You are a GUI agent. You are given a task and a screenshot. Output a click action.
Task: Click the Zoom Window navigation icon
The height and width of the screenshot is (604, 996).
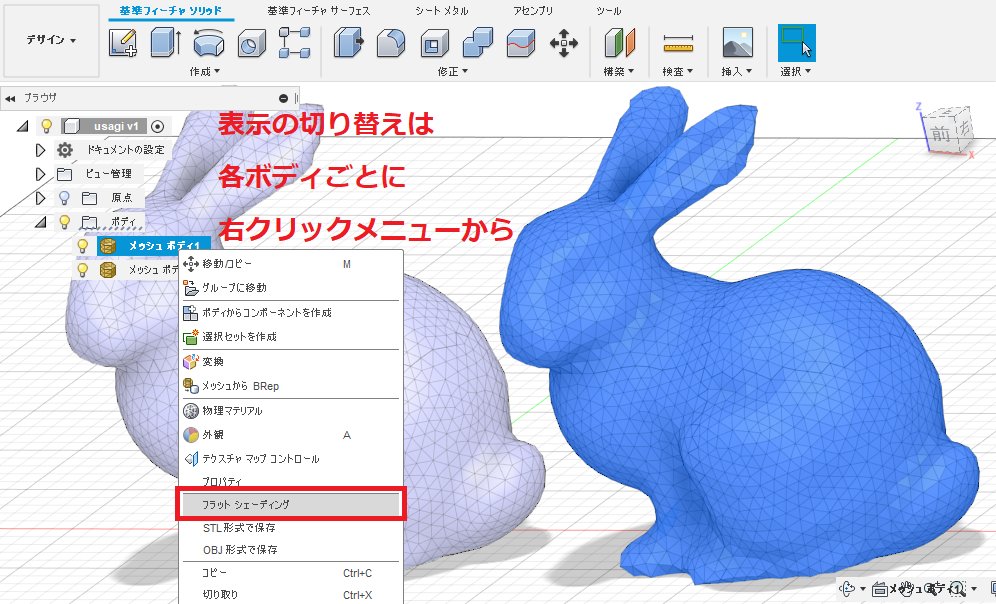(x=957, y=589)
